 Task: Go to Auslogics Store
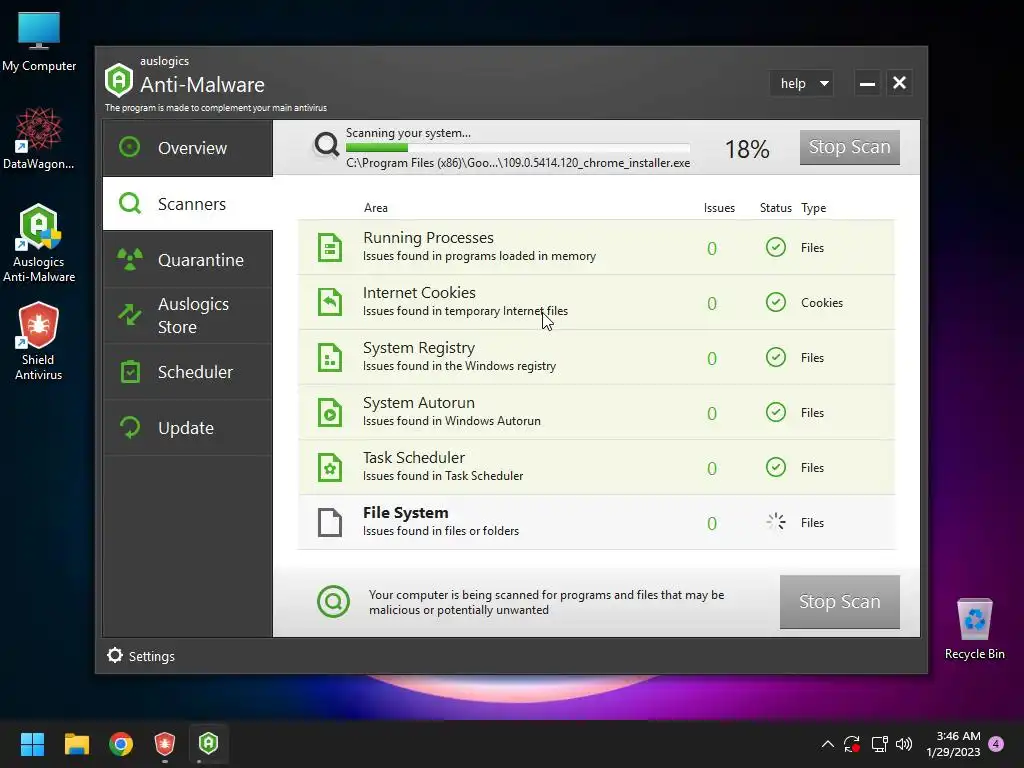tap(187, 315)
